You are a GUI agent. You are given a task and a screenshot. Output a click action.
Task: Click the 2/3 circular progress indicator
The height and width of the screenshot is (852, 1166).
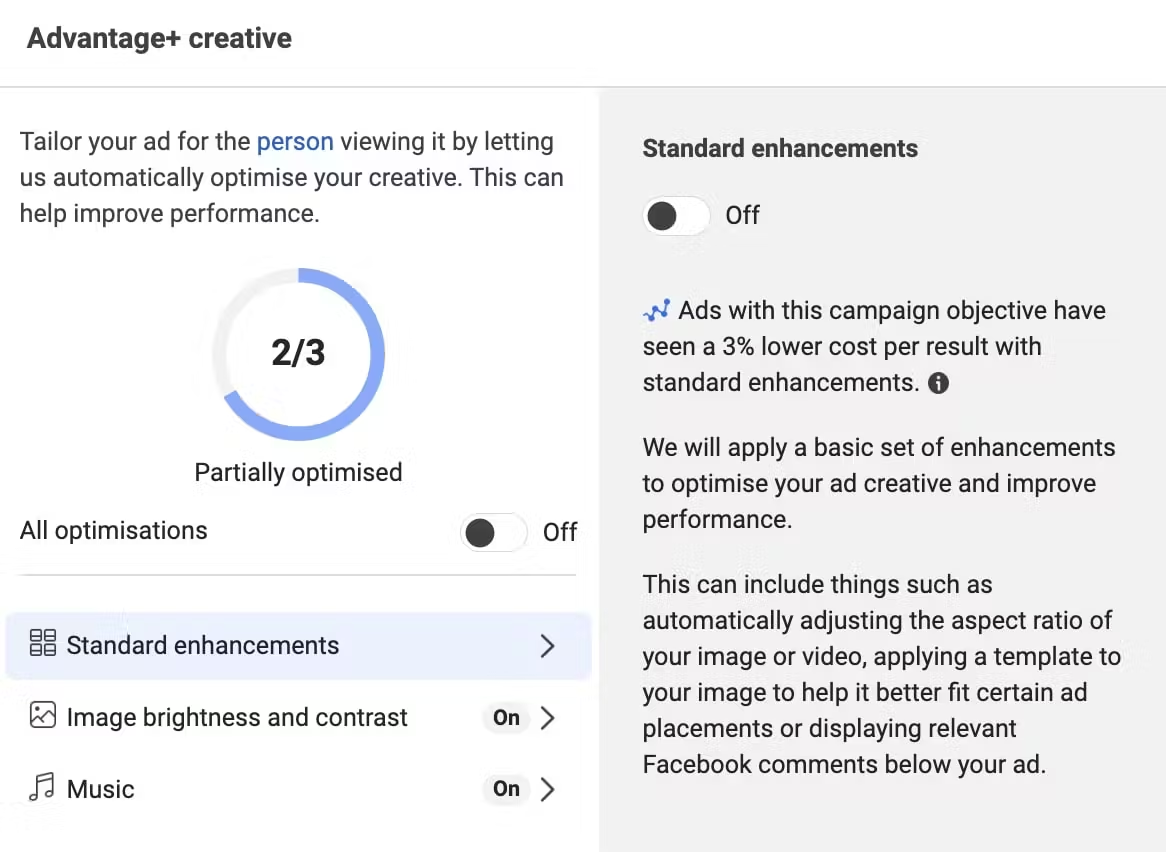pos(298,354)
